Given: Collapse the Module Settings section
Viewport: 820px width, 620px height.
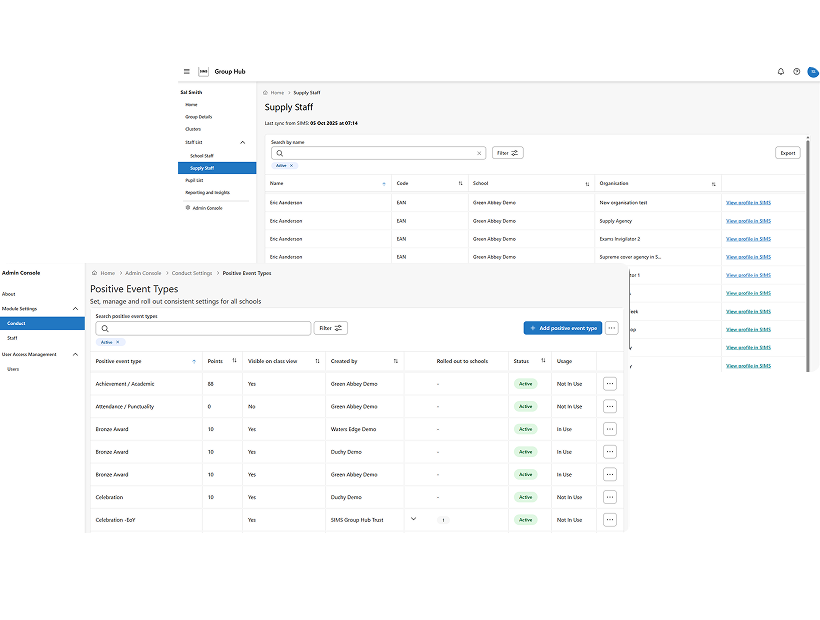Looking at the screenshot, I should point(74,309).
